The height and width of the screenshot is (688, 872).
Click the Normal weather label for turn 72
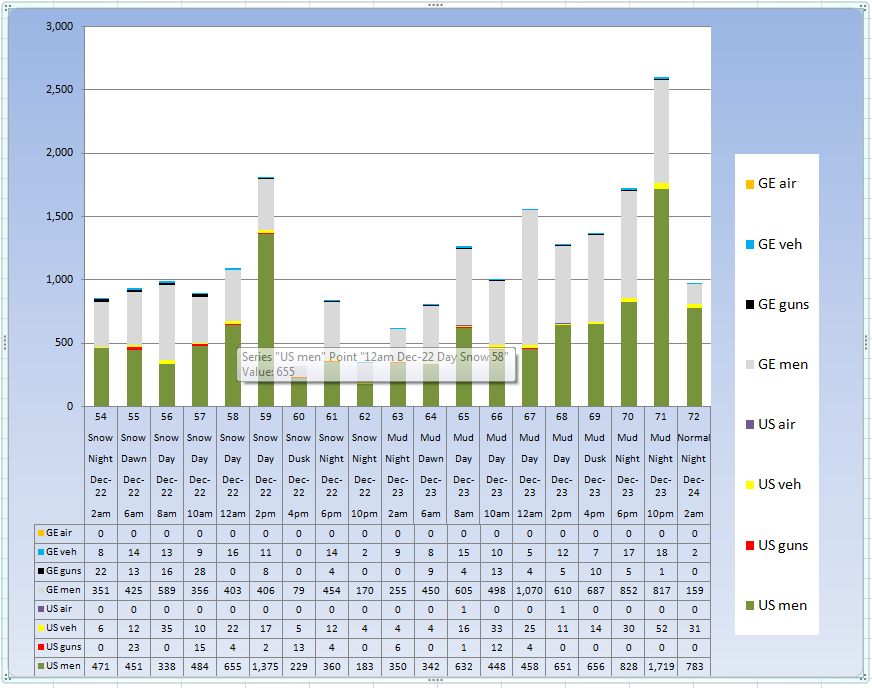[x=693, y=438]
